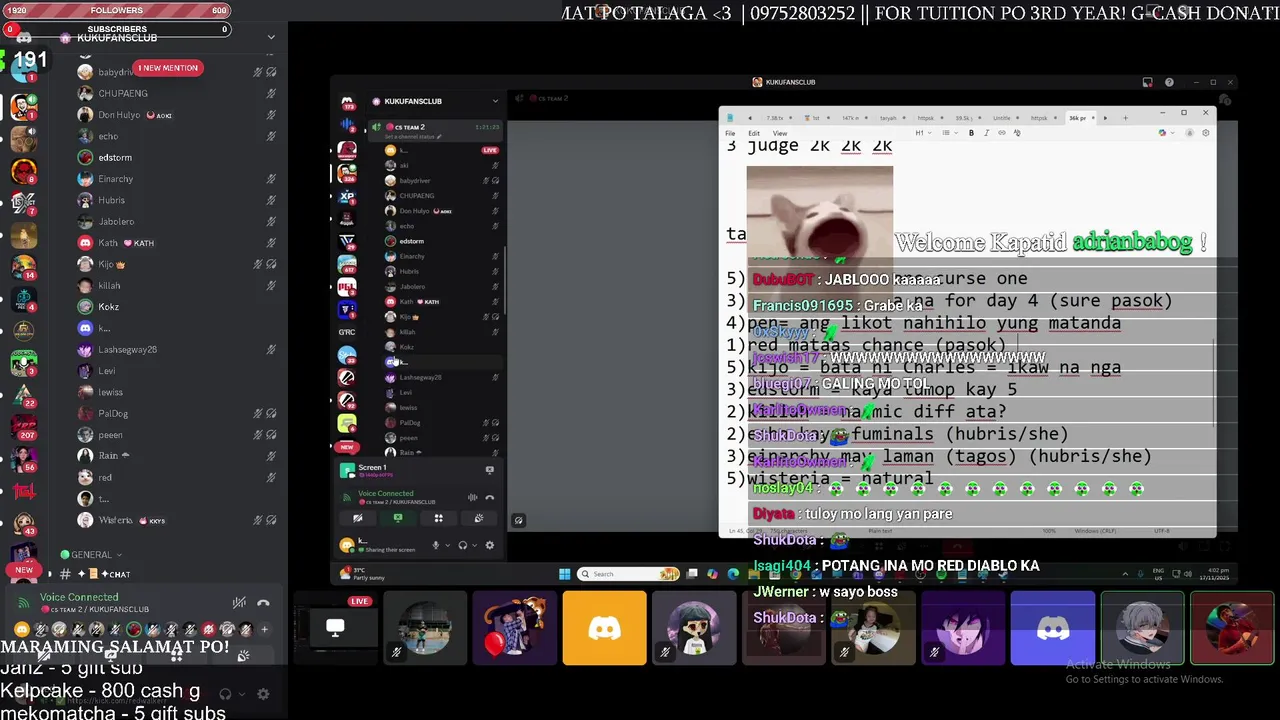
Task: Disconnect call icon in shared Discord Voice Connected row
Action: point(490,497)
